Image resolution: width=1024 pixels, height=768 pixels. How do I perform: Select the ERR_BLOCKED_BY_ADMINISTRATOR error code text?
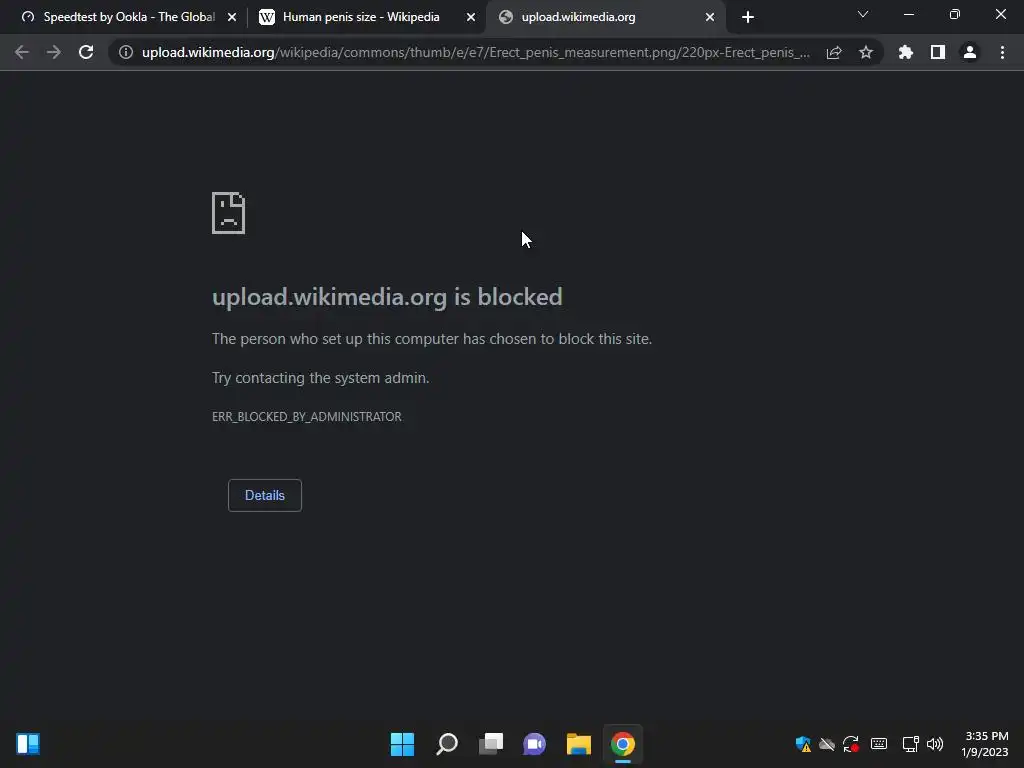(x=306, y=417)
